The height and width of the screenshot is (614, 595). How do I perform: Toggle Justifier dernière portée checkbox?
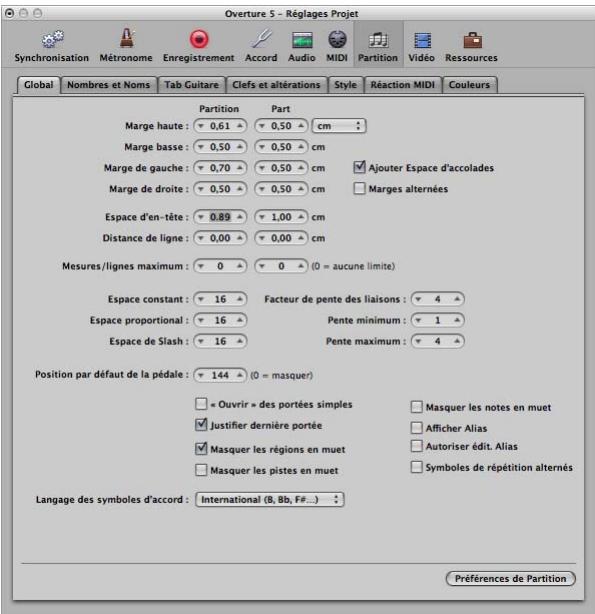[x=201, y=425]
